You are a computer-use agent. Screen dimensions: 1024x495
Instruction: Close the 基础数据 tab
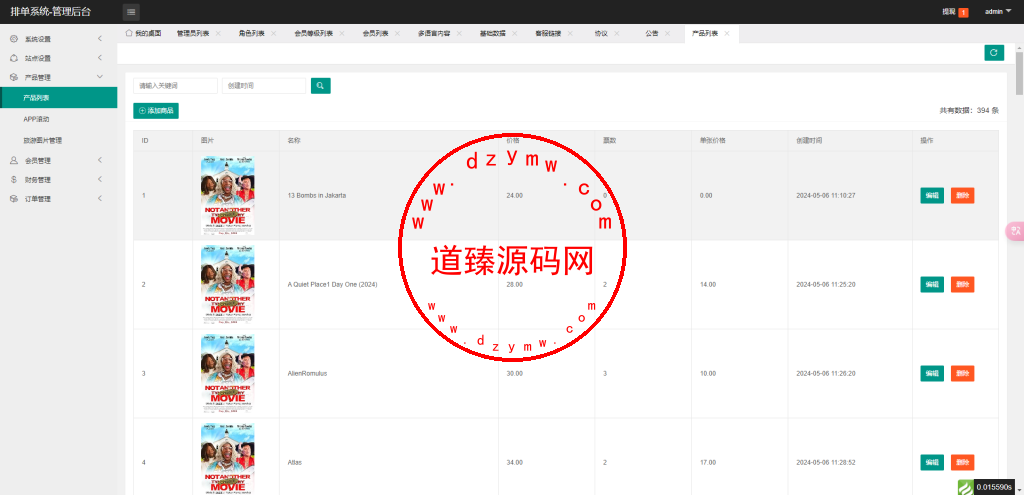tap(514, 33)
